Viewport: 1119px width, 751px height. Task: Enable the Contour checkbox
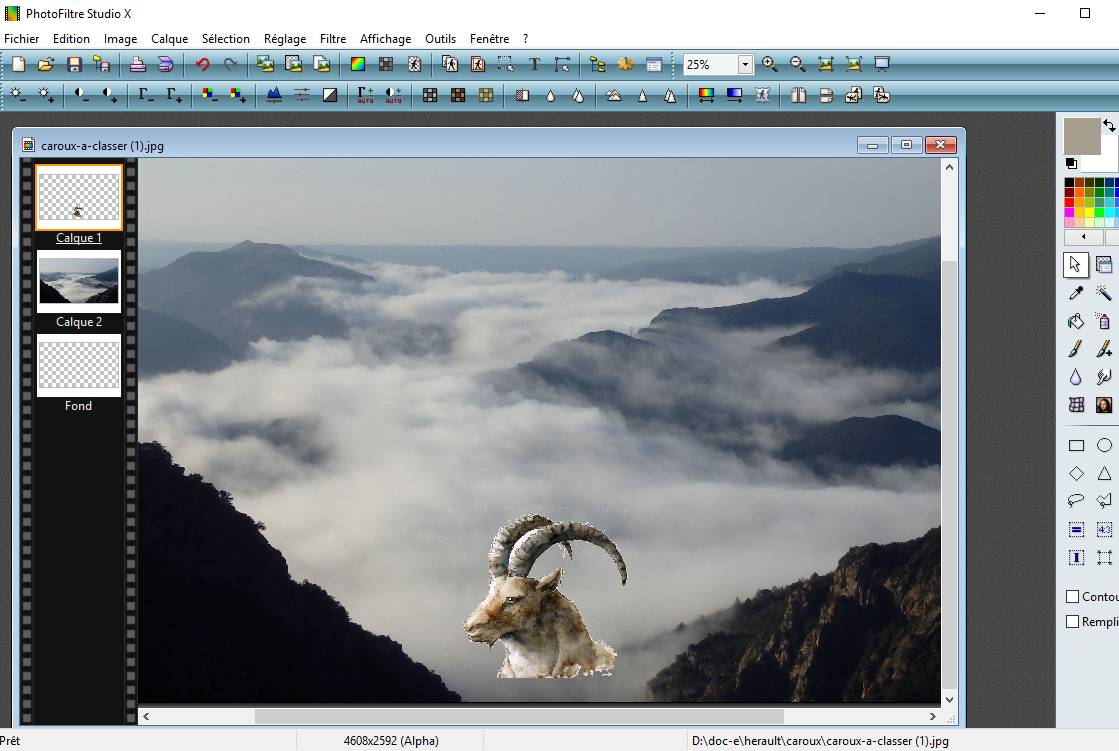(x=1073, y=596)
